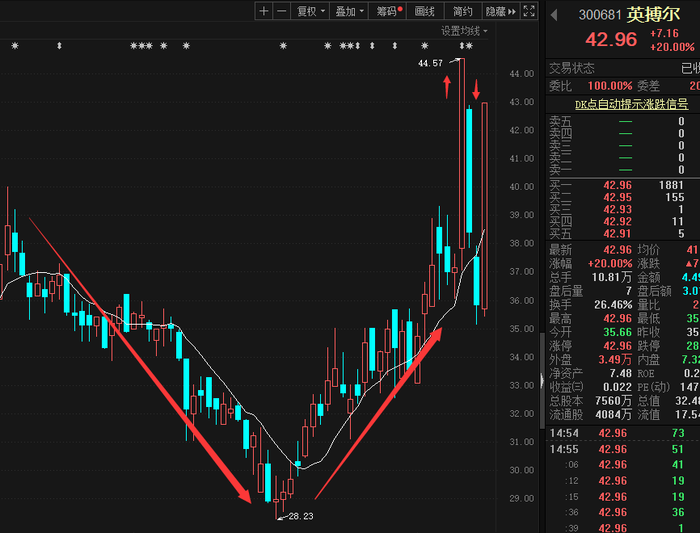
Task: Select the 卖五 sell order row
Action: click(623, 121)
